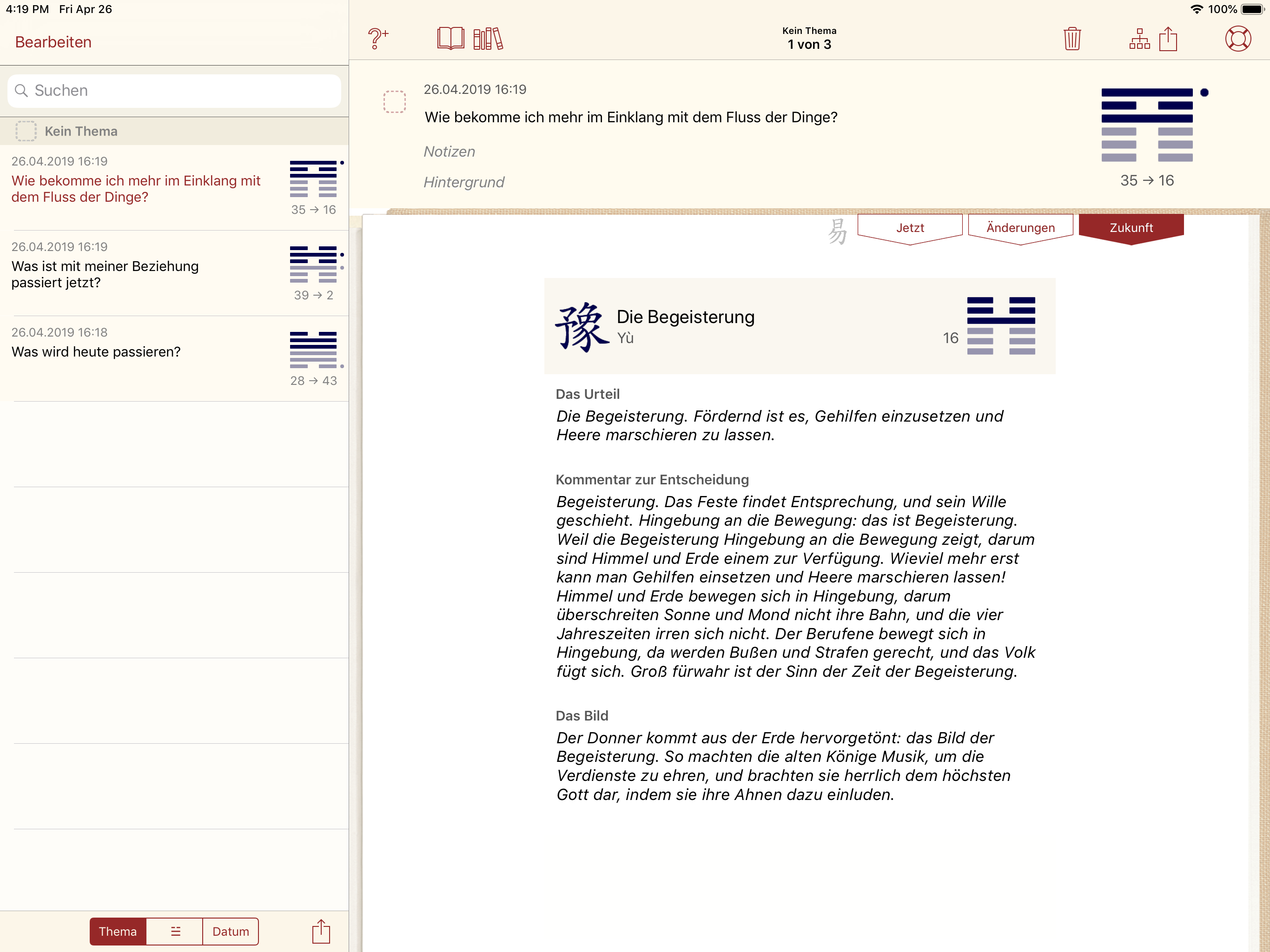Select Datum sorting segment
The width and height of the screenshot is (1270, 952).
[230, 932]
